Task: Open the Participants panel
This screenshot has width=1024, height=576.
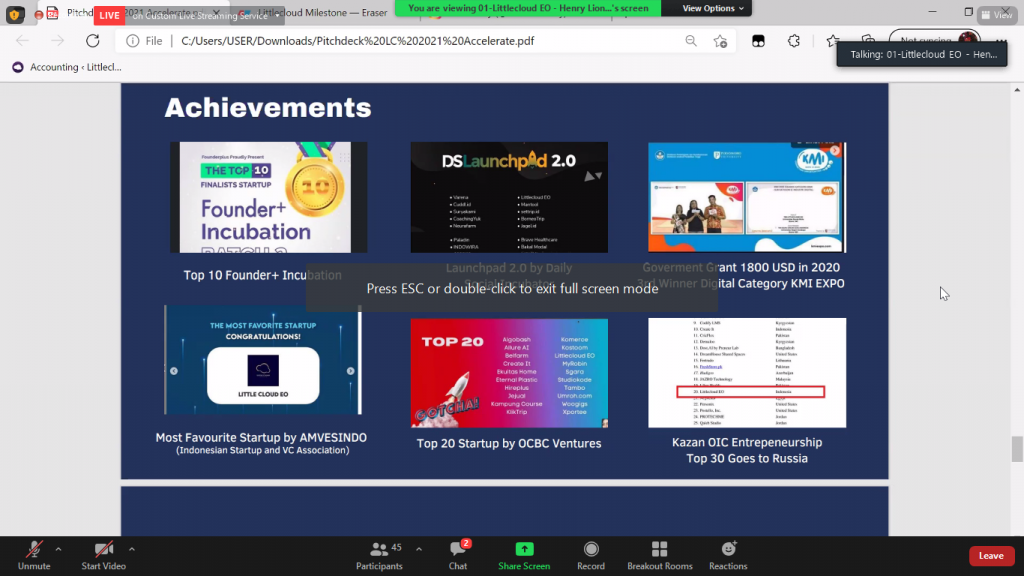Action: (379, 556)
